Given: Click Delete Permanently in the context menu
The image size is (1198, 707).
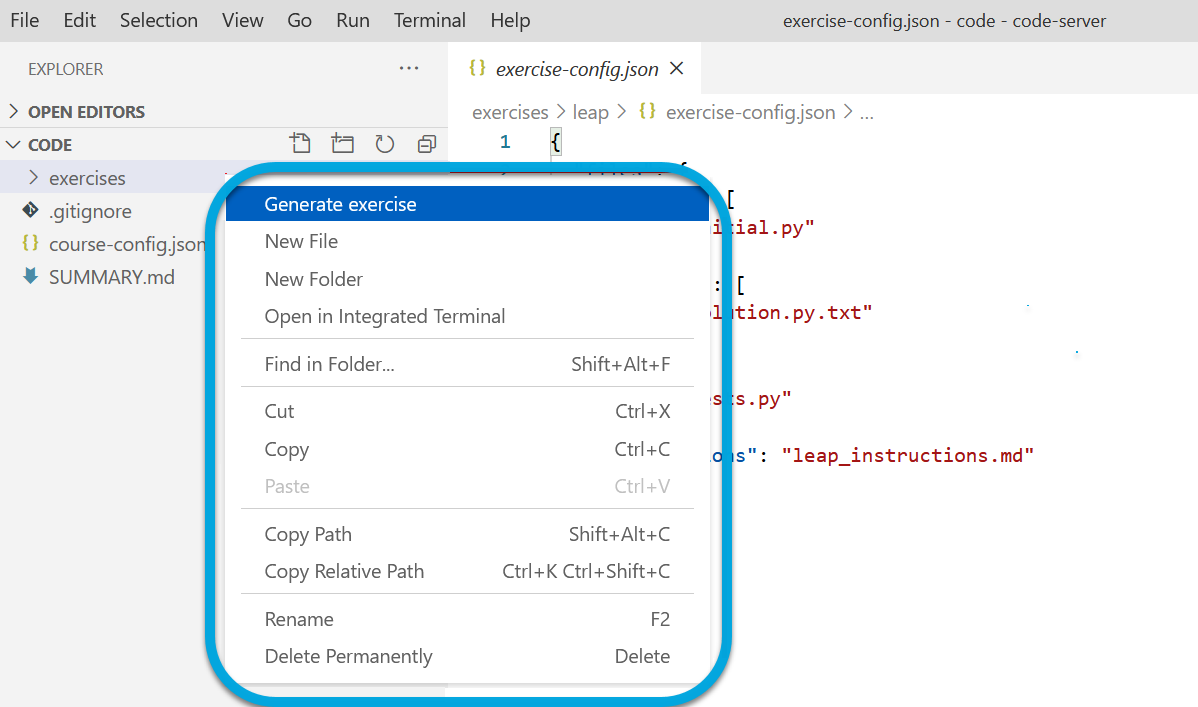Looking at the screenshot, I should click(348, 656).
